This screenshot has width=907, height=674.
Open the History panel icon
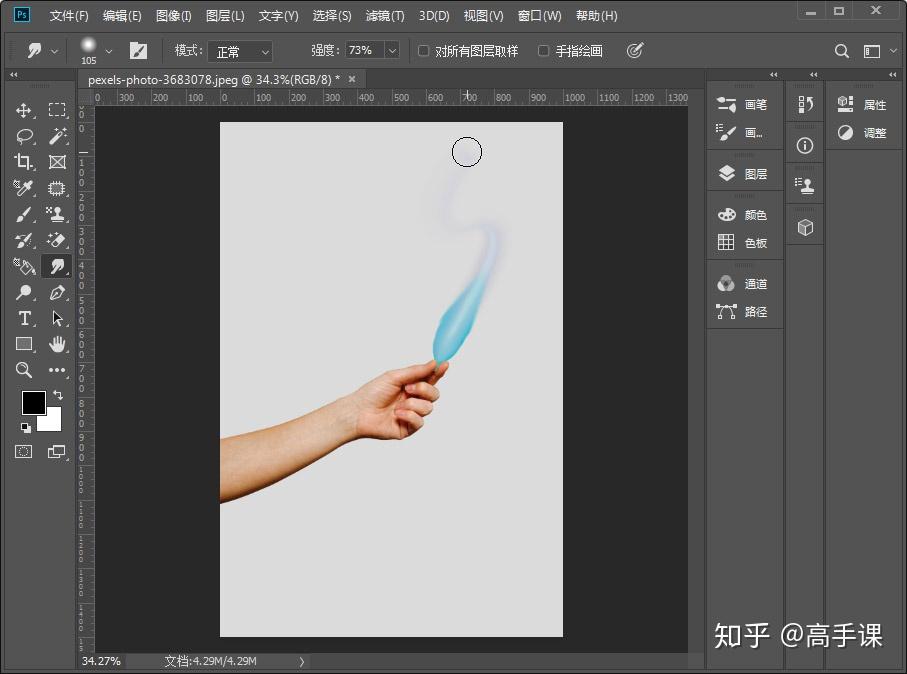805,104
